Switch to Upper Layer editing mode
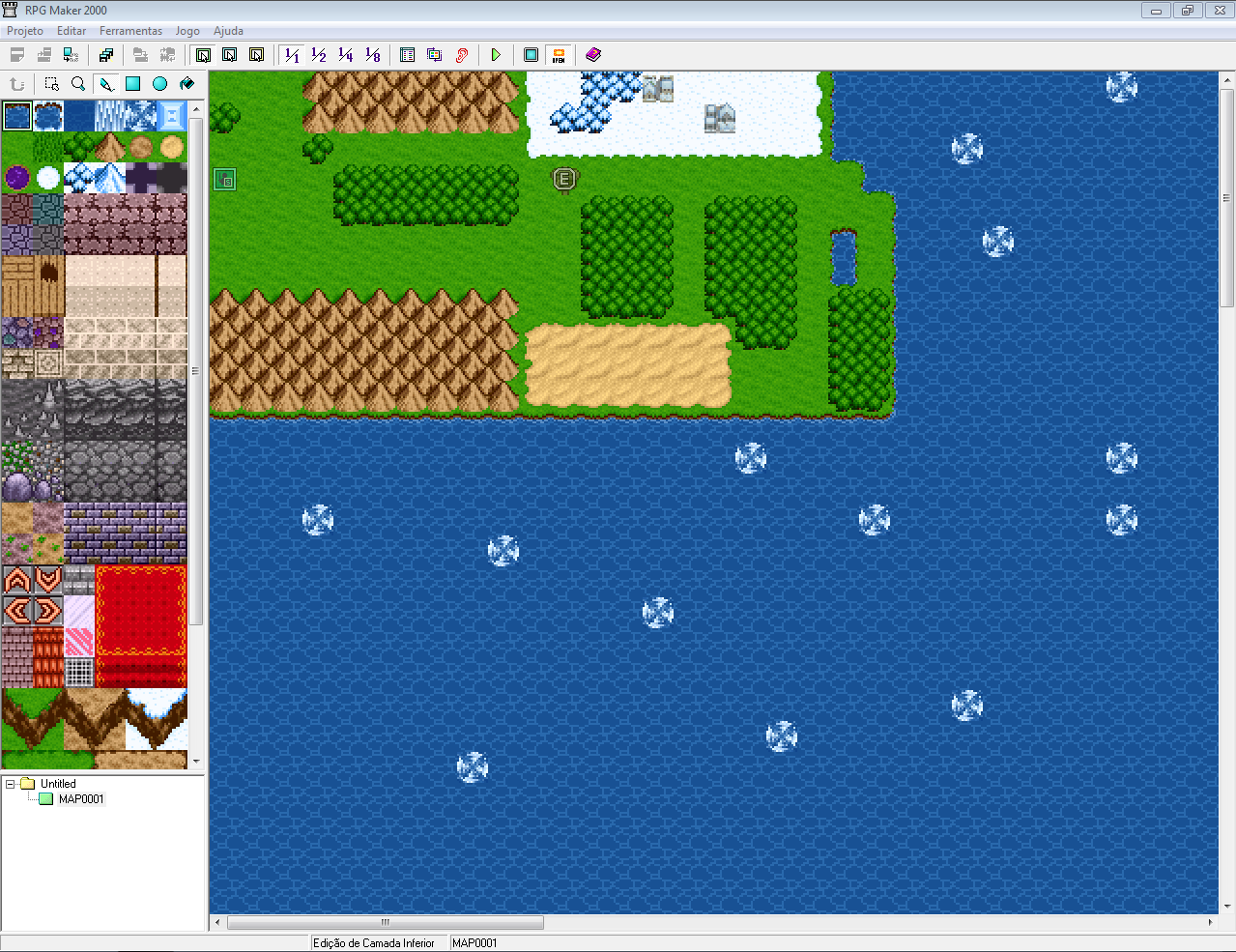This screenshot has width=1236, height=952. coord(230,55)
